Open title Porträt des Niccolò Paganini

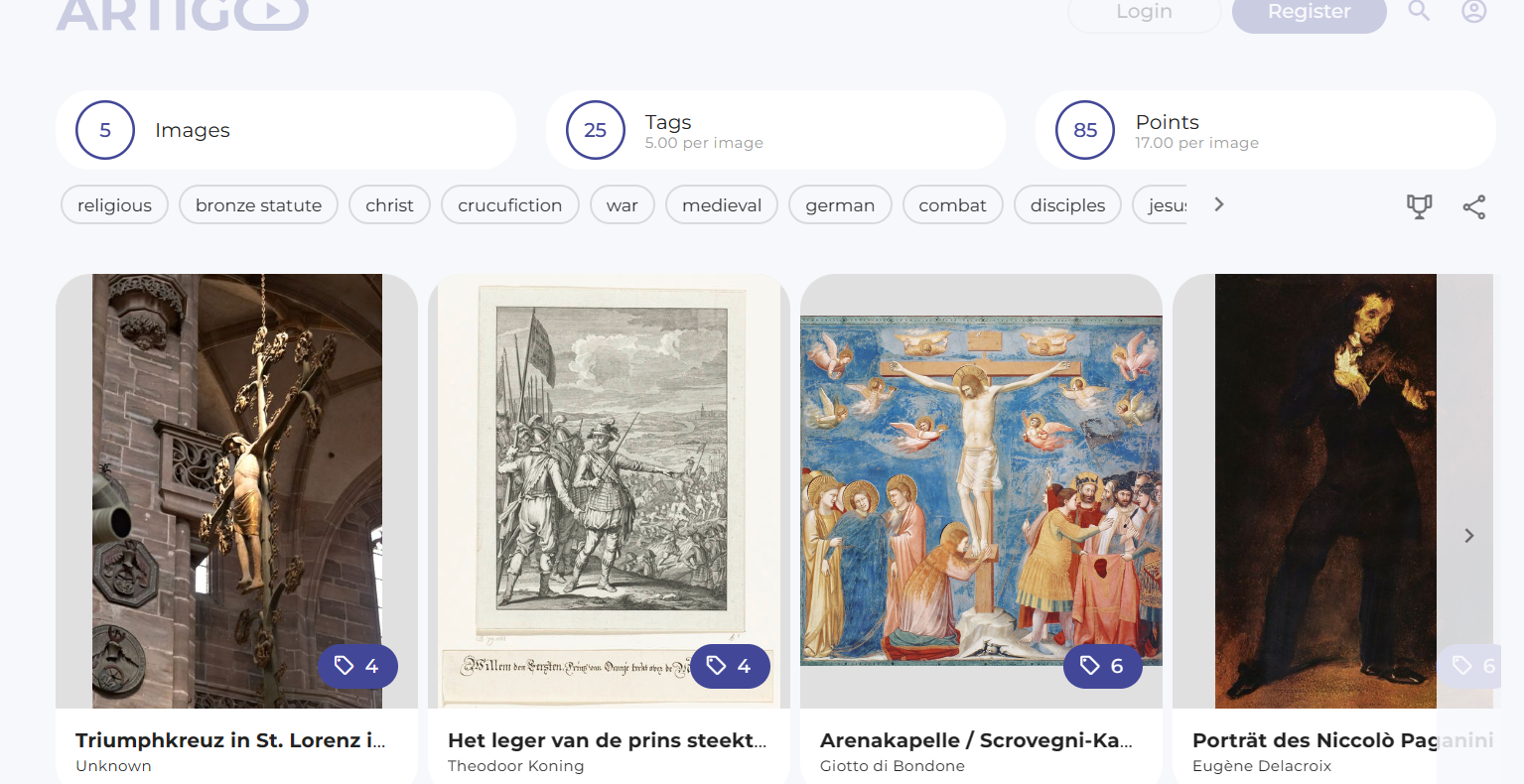(1342, 740)
